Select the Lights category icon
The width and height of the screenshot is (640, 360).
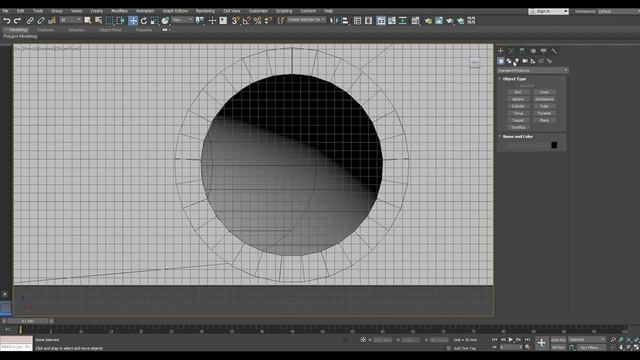click(x=517, y=61)
